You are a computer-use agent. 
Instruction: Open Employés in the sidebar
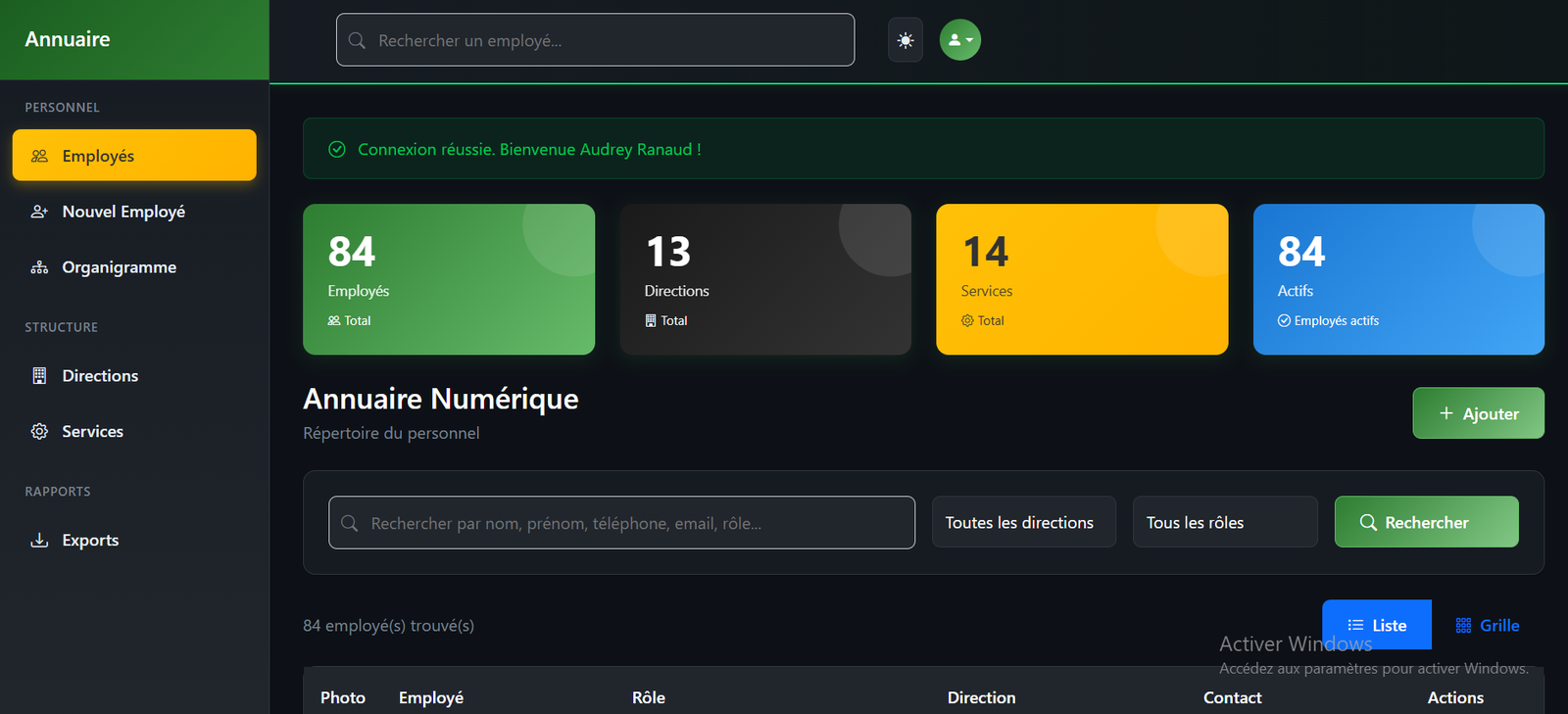pos(134,156)
